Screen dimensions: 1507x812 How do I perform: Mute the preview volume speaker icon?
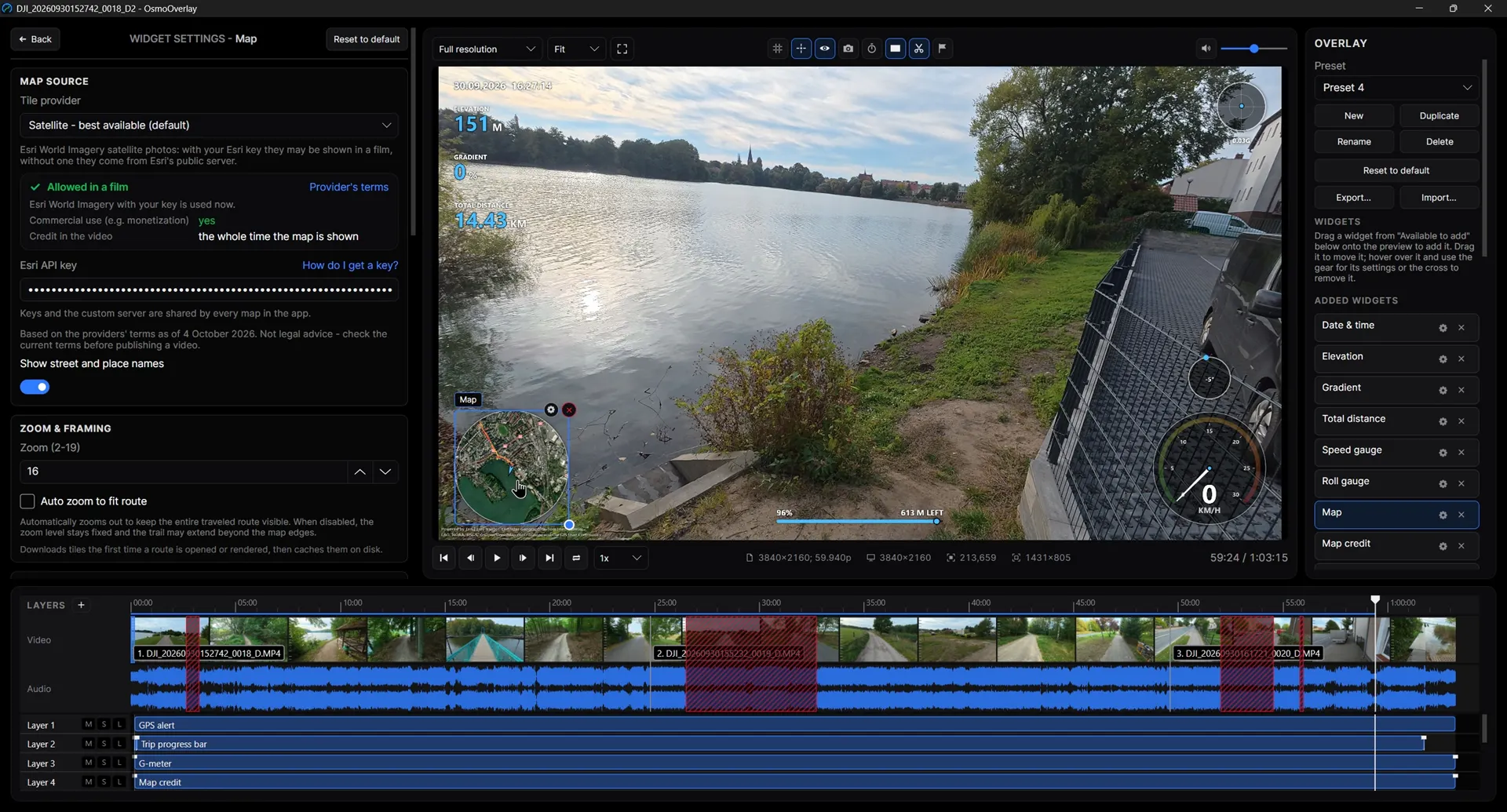click(x=1206, y=49)
